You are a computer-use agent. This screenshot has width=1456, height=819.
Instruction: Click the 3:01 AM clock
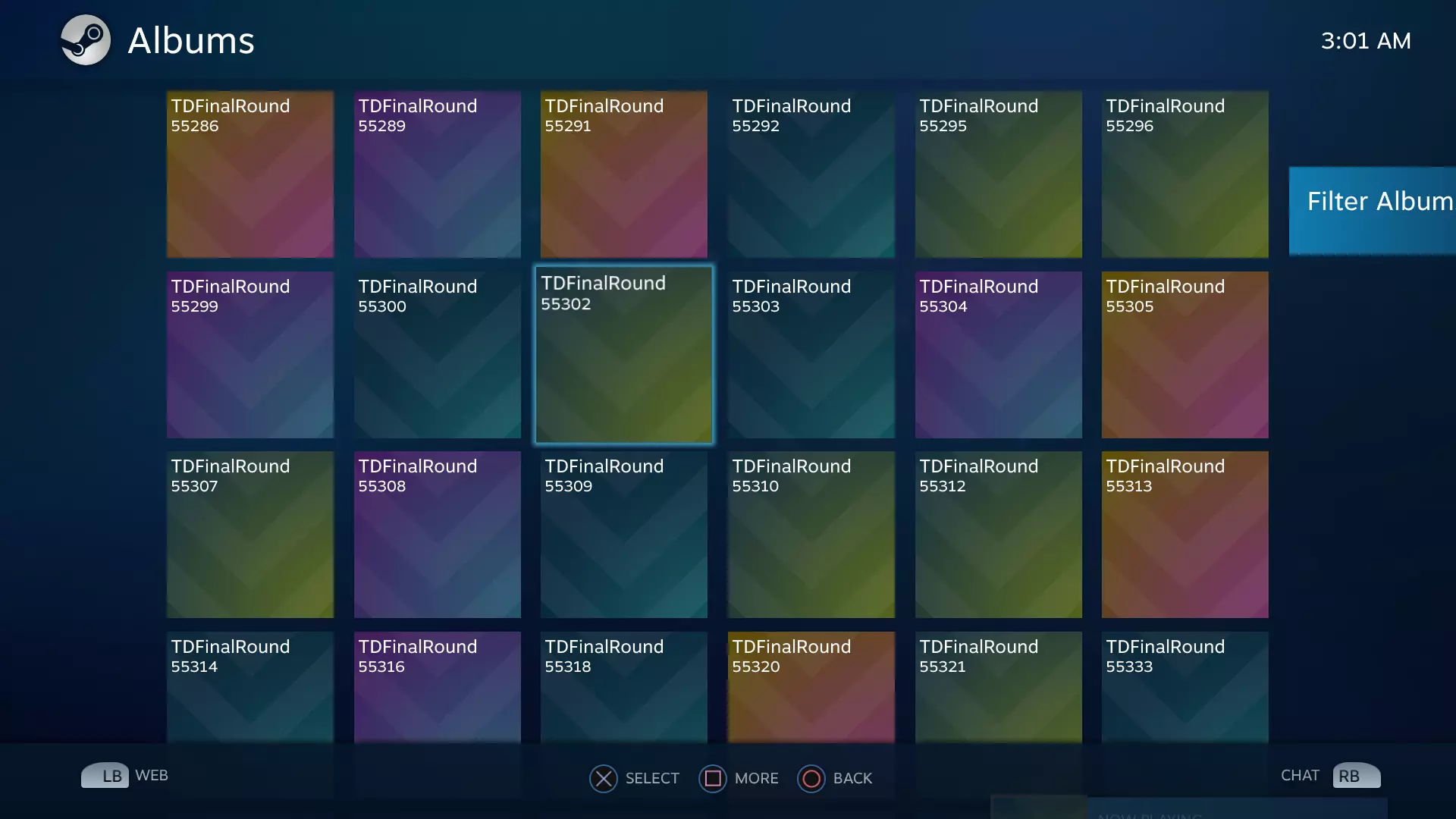1365,41
